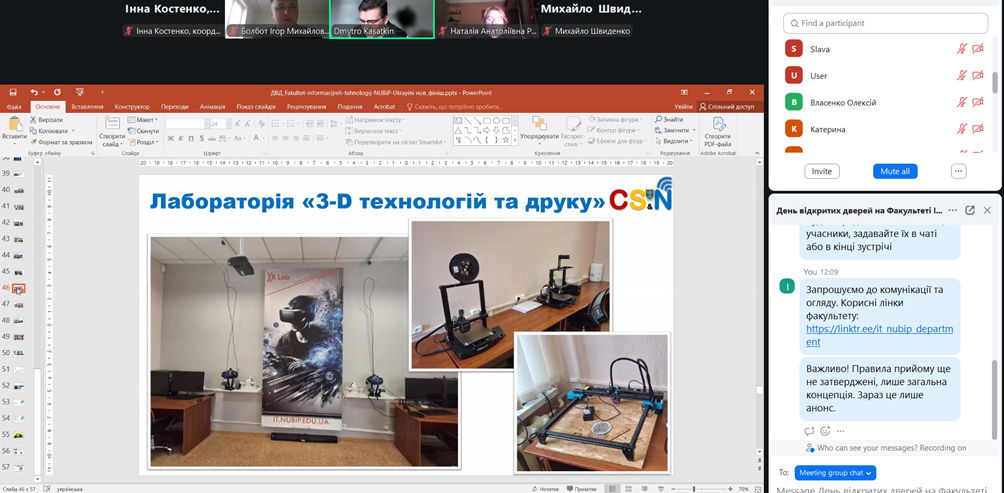This screenshot has width=1004, height=493.
Task: Click Формат за зразком (Format Painter)
Action: [61, 142]
